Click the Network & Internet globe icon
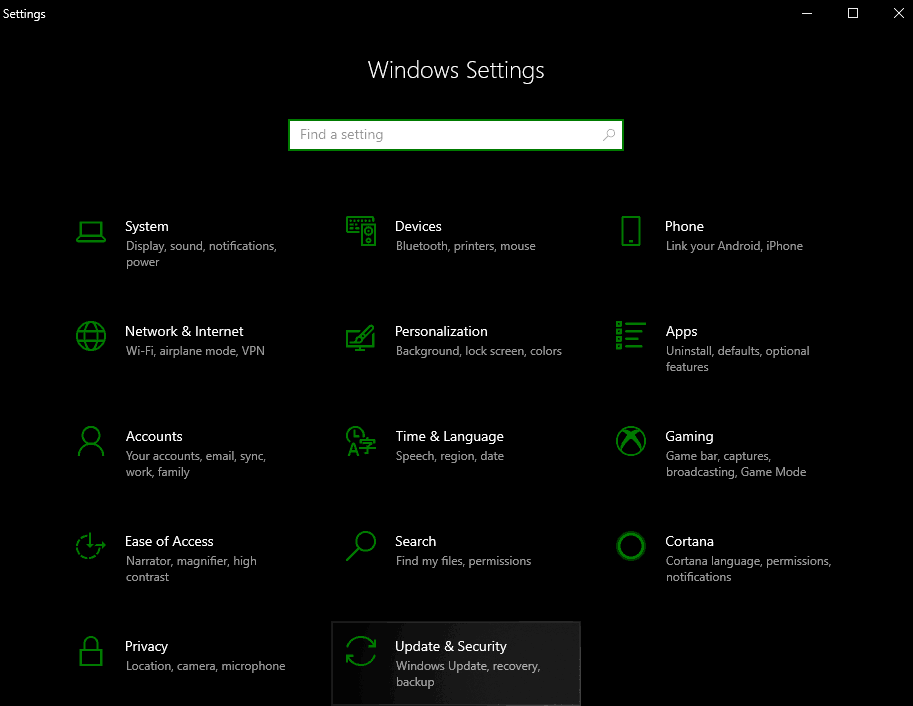This screenshot has height=706, width=913. [x=91, y=336]
